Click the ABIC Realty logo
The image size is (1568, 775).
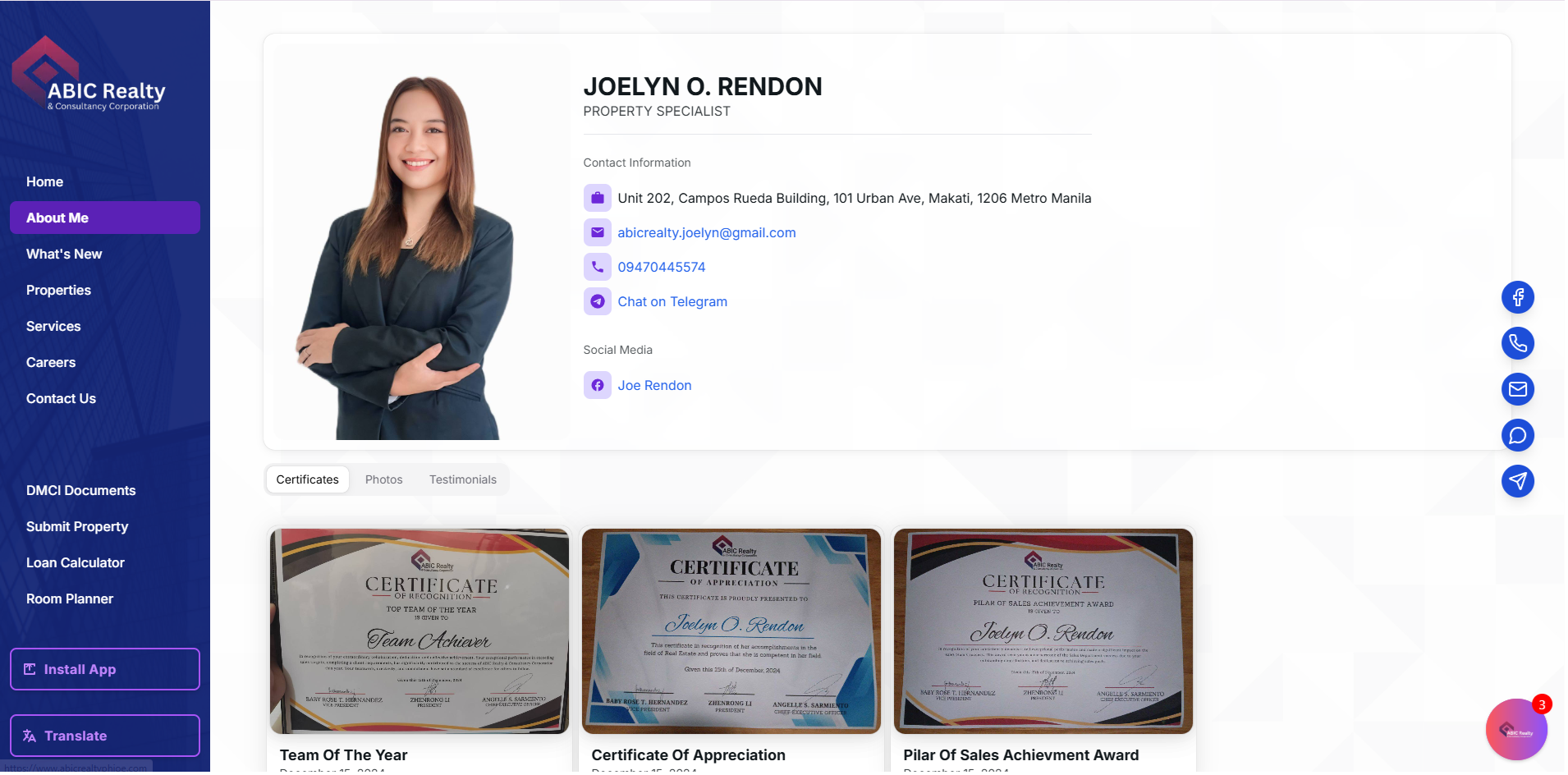pos(89,76)
